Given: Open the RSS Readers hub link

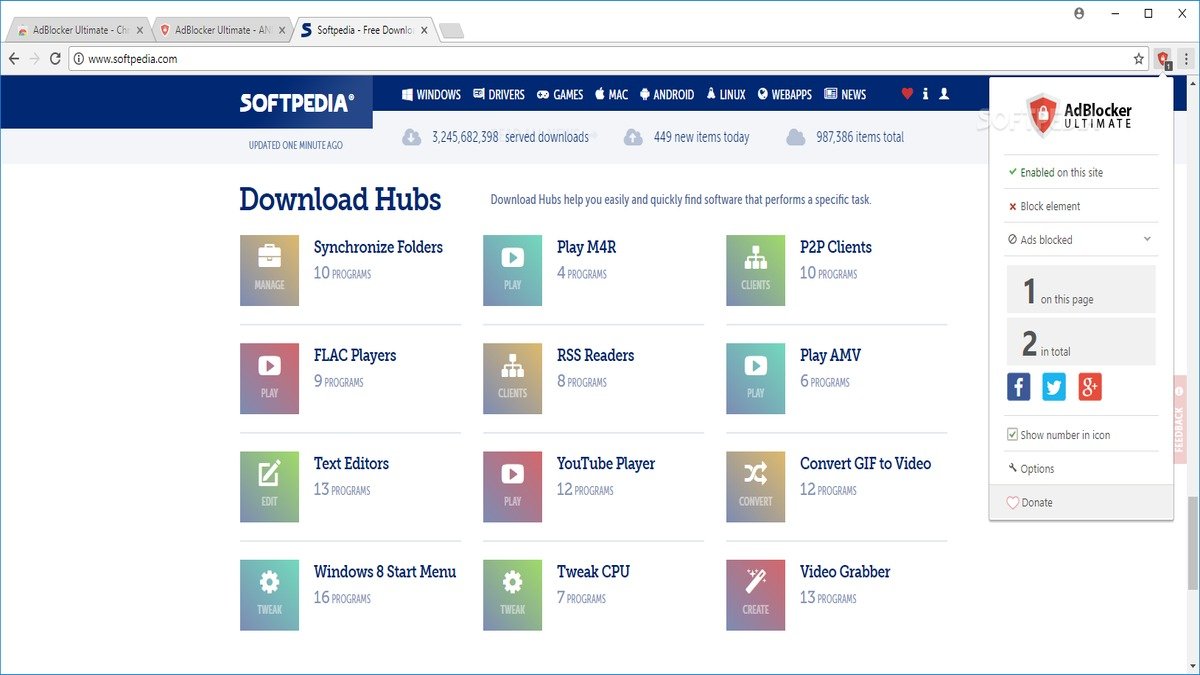Looking at the screenshot, I should click(x=595, y=355).
